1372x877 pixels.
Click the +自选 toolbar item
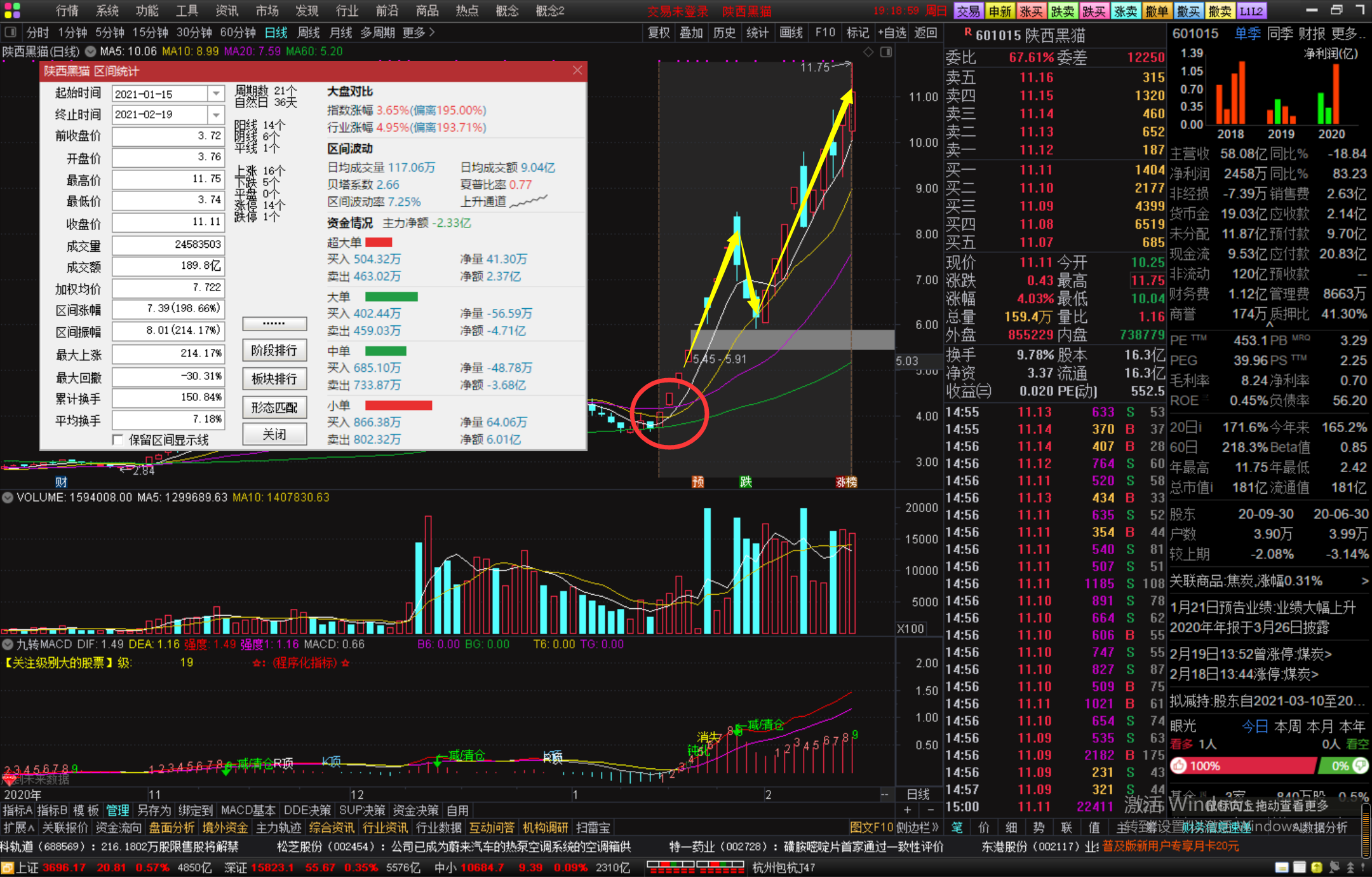[x=892, y=32]
